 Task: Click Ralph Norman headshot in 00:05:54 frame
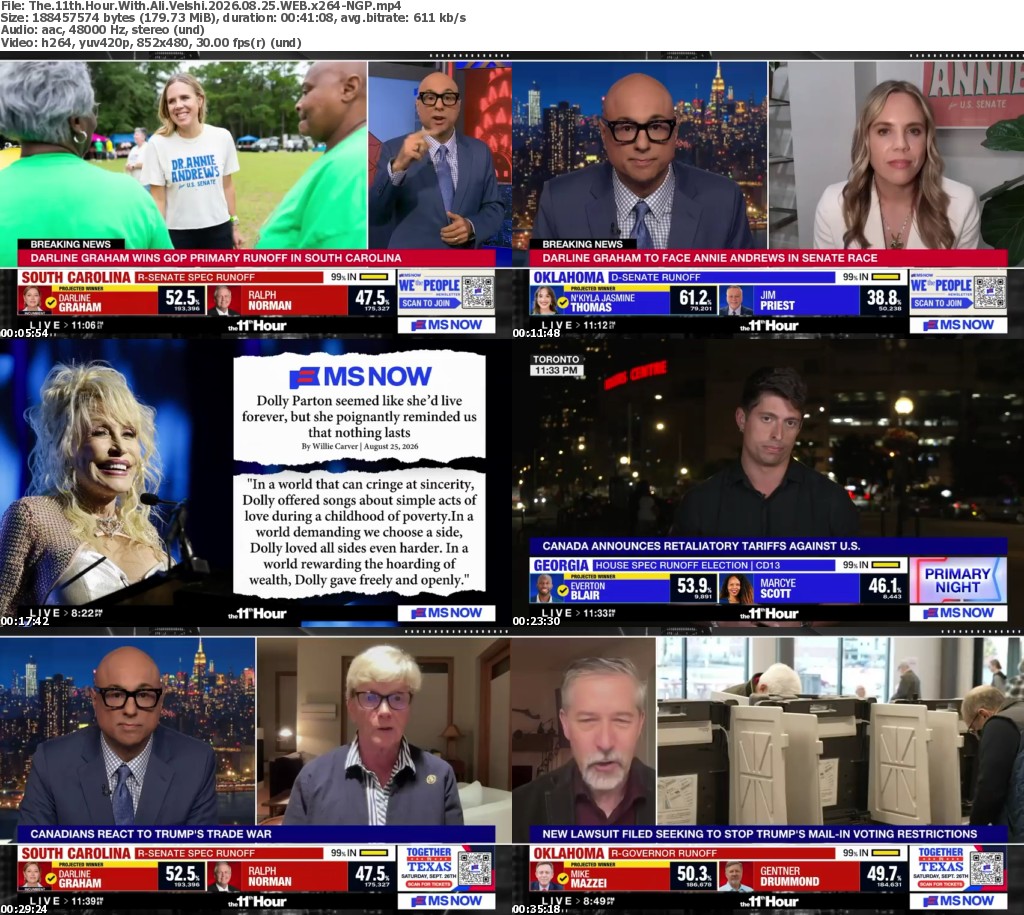coord(223,300)
